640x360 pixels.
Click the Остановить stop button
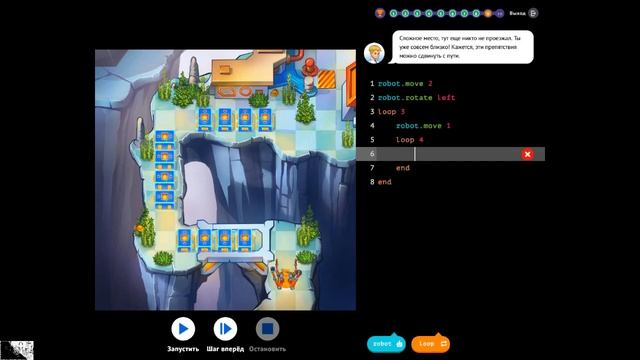tap(267, 329)
